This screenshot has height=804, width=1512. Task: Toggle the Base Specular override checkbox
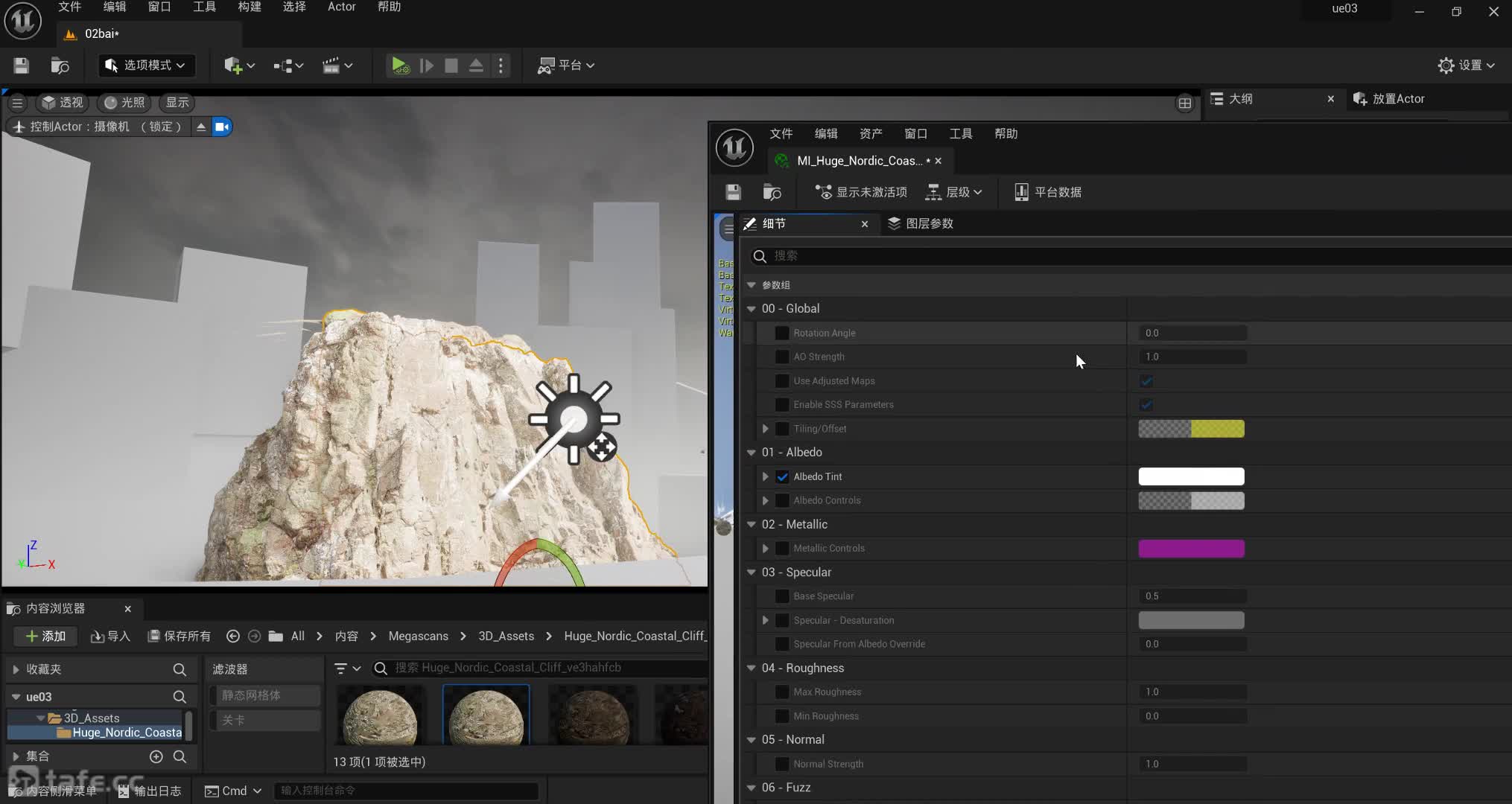782,596
